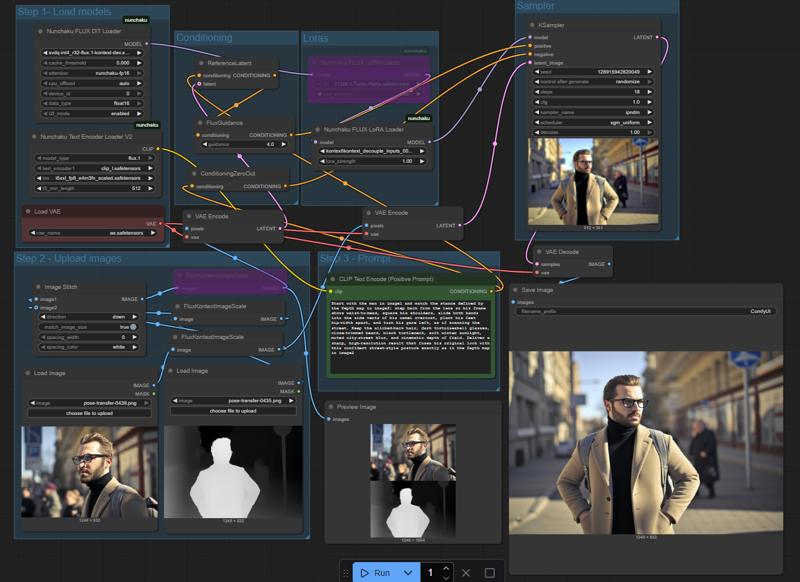The height and width of the screenshot is (582, 800).
Task: Cancel the current run with X icon
Action: pos(465,573)
